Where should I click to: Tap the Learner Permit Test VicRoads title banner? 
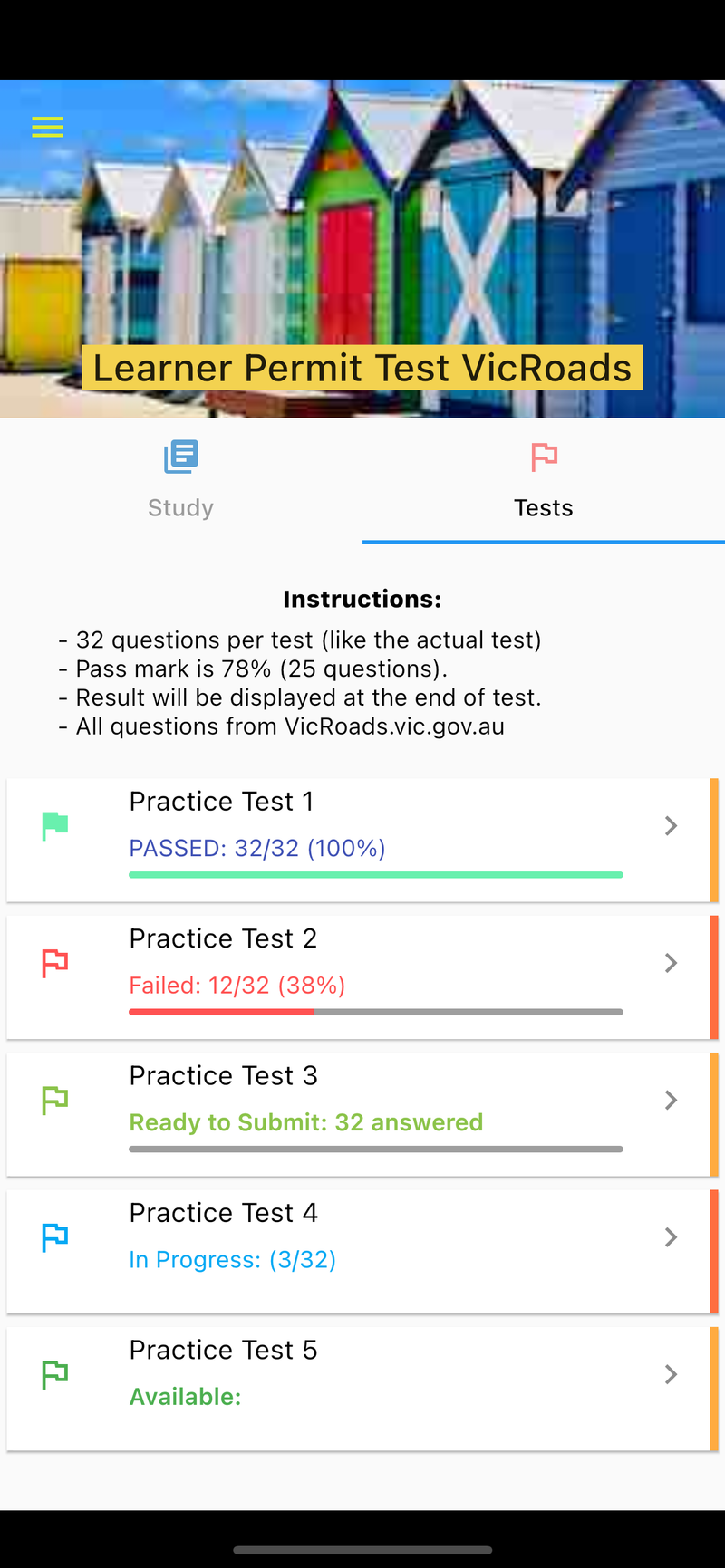point(362,368)
